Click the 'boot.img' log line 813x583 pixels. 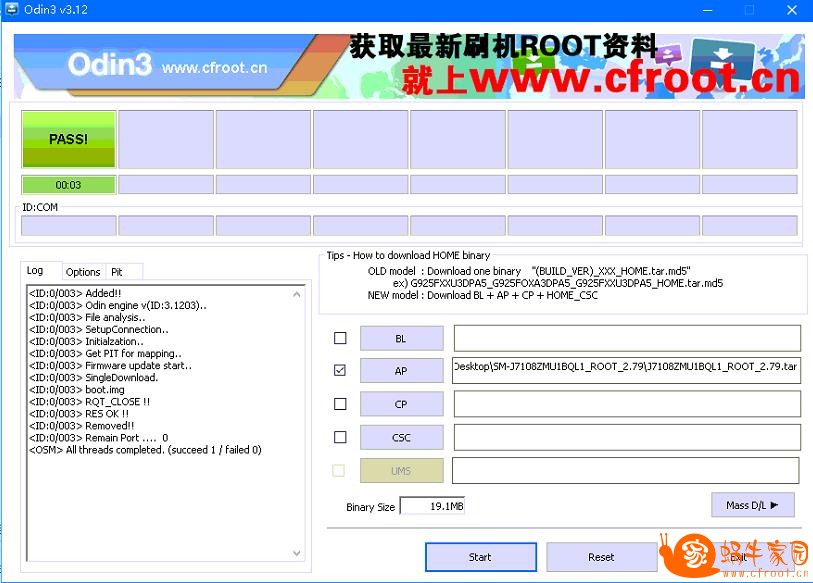coord(77,390)
